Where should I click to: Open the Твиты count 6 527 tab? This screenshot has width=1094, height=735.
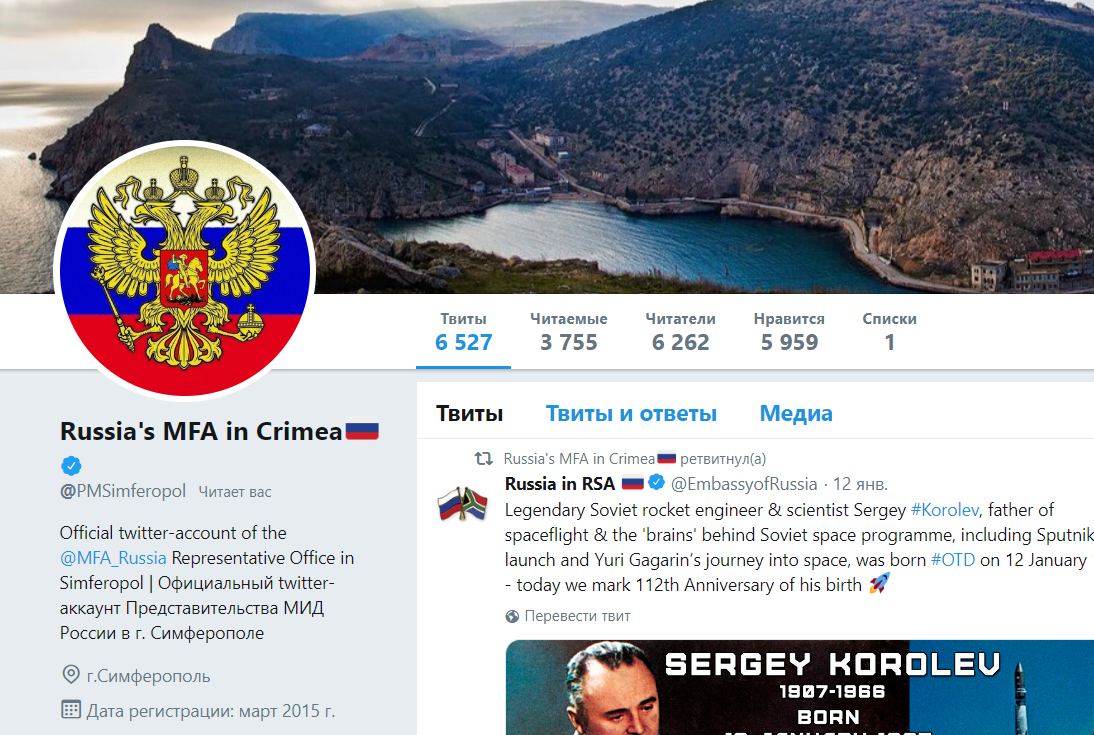[463, 332]
